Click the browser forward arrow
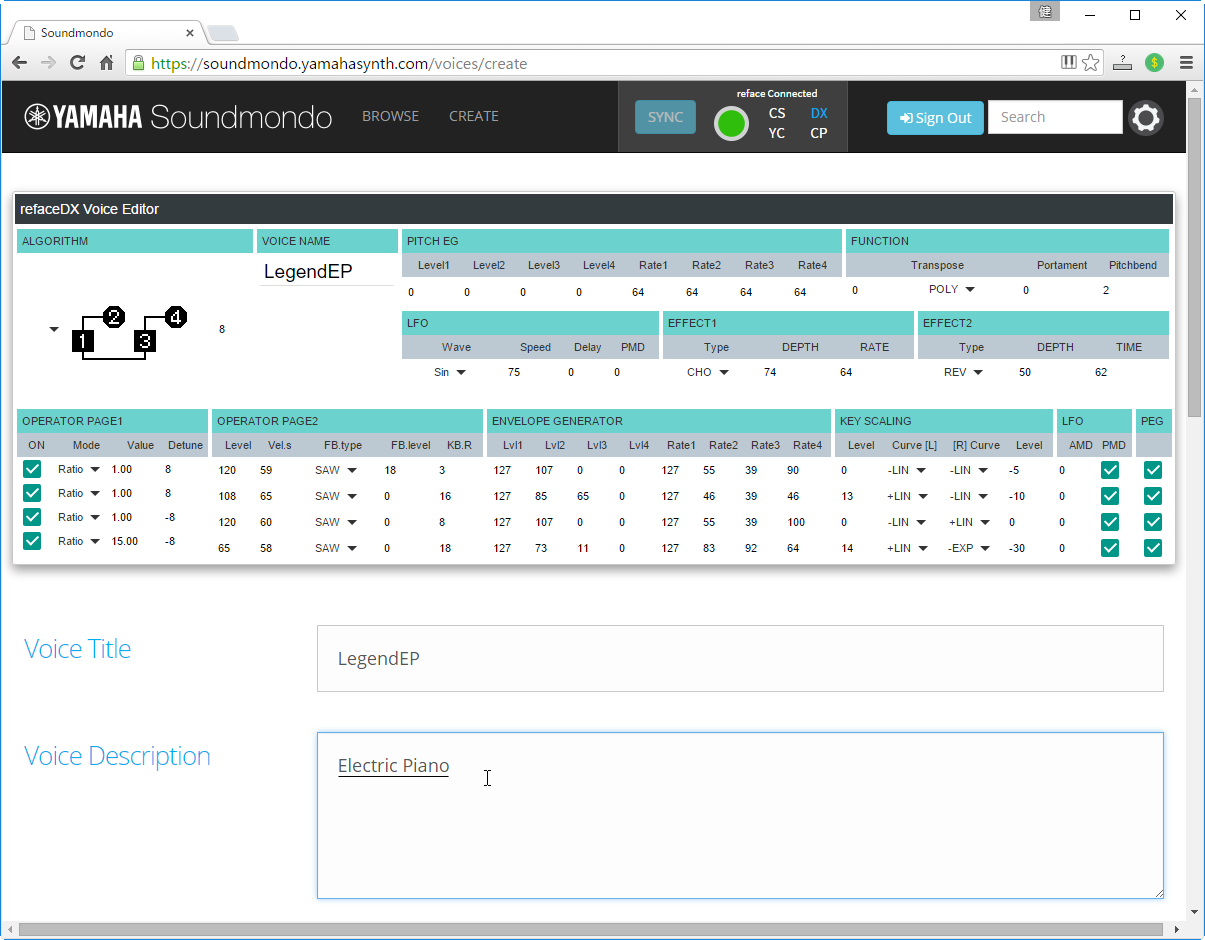Viewport: 1205px width, 940px height. click(x=48, y=63)
